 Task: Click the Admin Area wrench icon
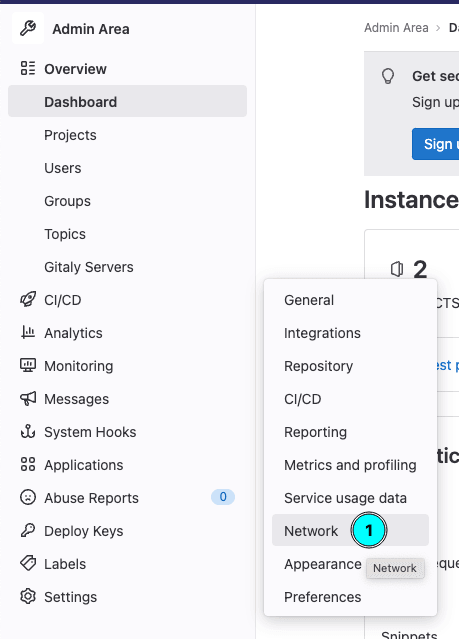pyautogui.click(x=28, y=28)
